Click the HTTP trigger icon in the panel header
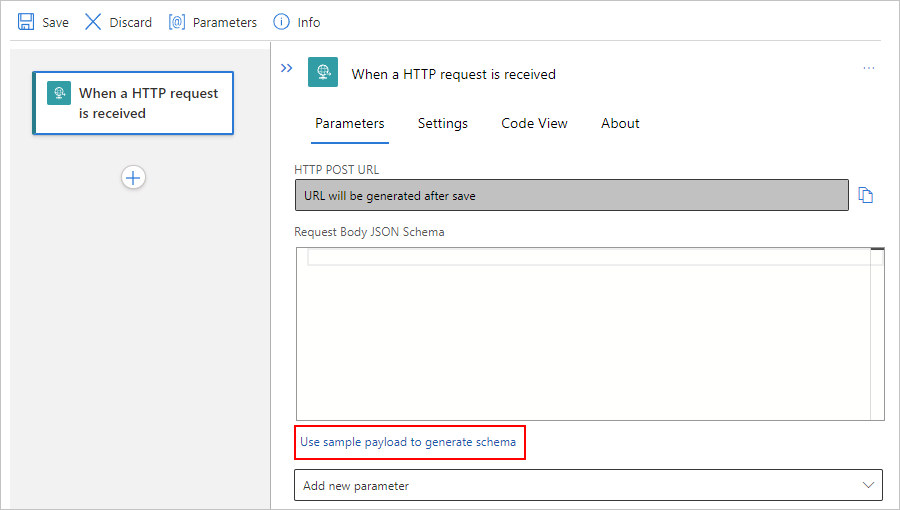The width and height of the screenshot is (900, 510). (x=322, y=72)
